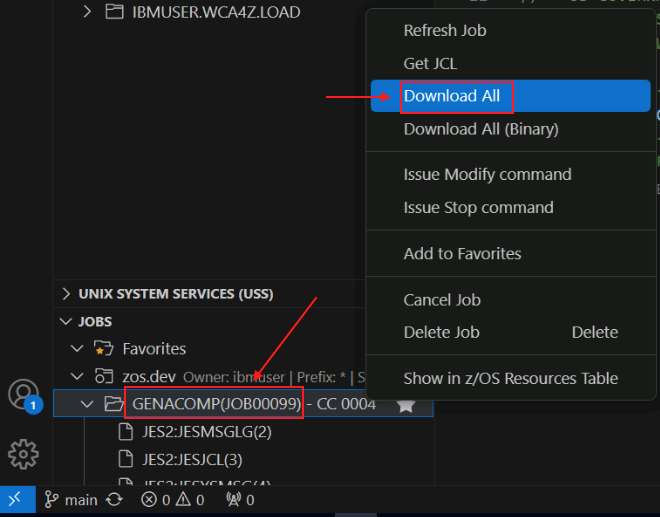Viewport: 660px width, 517px height.
Task: Click the 'Owner: ibmuser' description text
Action: point(234,377)
